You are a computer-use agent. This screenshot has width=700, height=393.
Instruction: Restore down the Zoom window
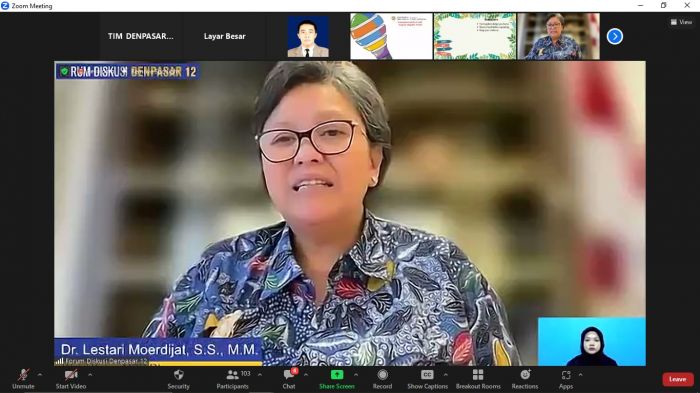click(x=663, y=5)
